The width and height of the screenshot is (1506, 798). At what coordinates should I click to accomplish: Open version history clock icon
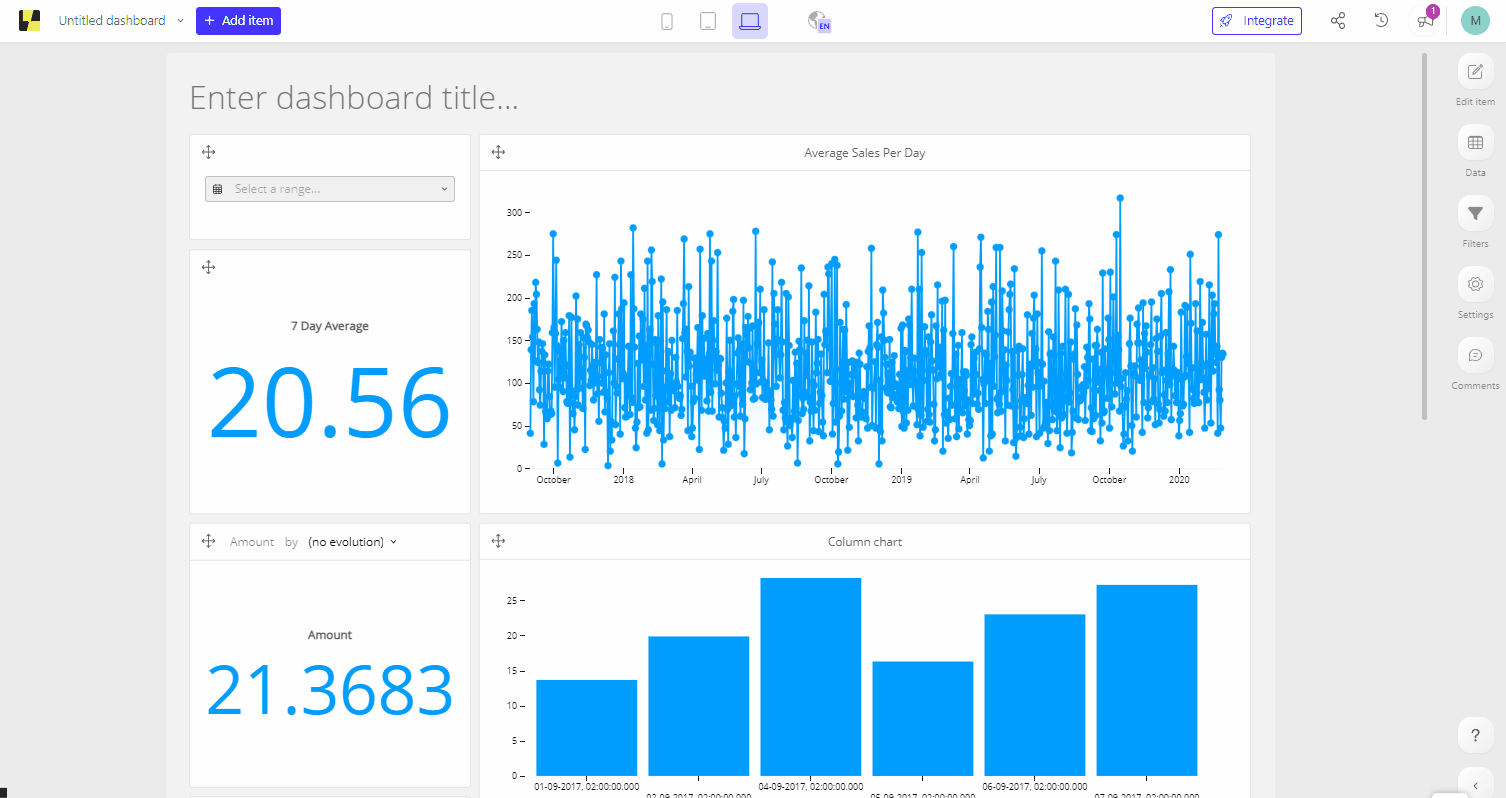click(1381, 21)
